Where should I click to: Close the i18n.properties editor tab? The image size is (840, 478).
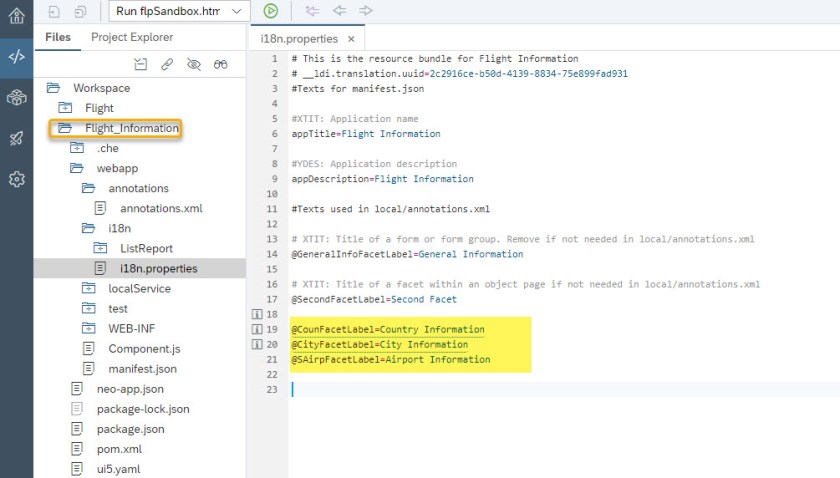click(x=351, y=39)
